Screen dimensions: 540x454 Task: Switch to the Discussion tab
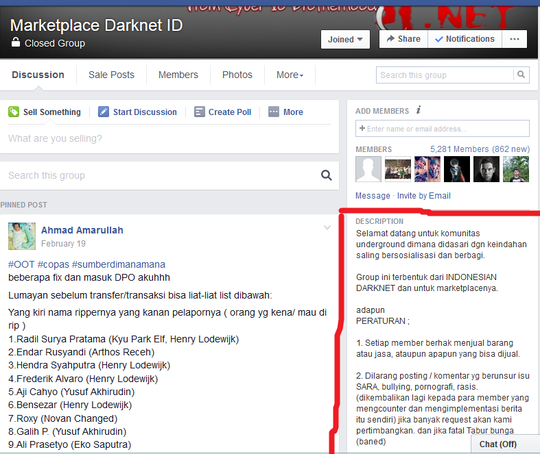coord(38,75)
